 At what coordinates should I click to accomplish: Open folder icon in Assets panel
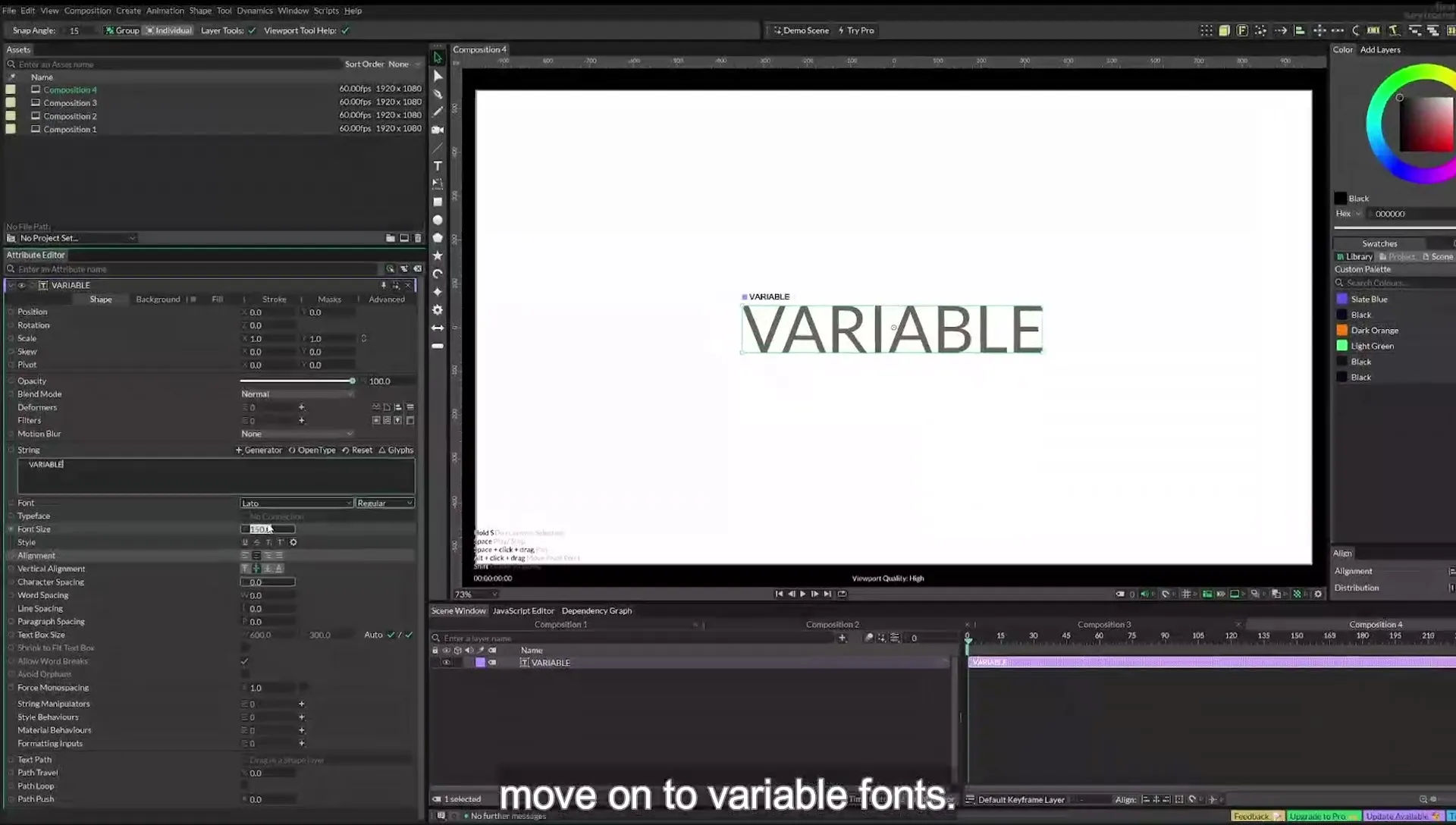(x=390, y=238)
